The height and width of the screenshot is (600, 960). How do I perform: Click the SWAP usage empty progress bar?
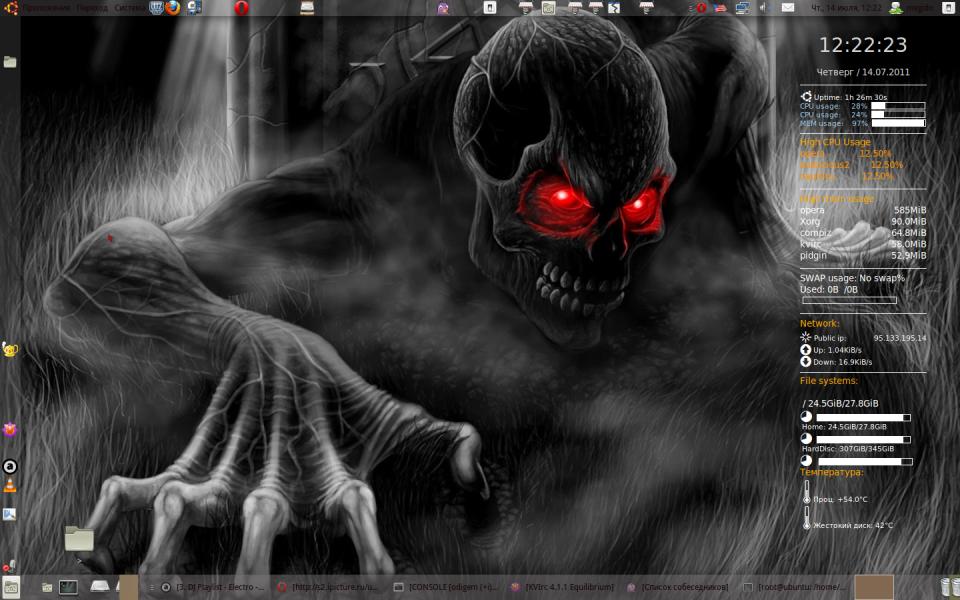849,300
